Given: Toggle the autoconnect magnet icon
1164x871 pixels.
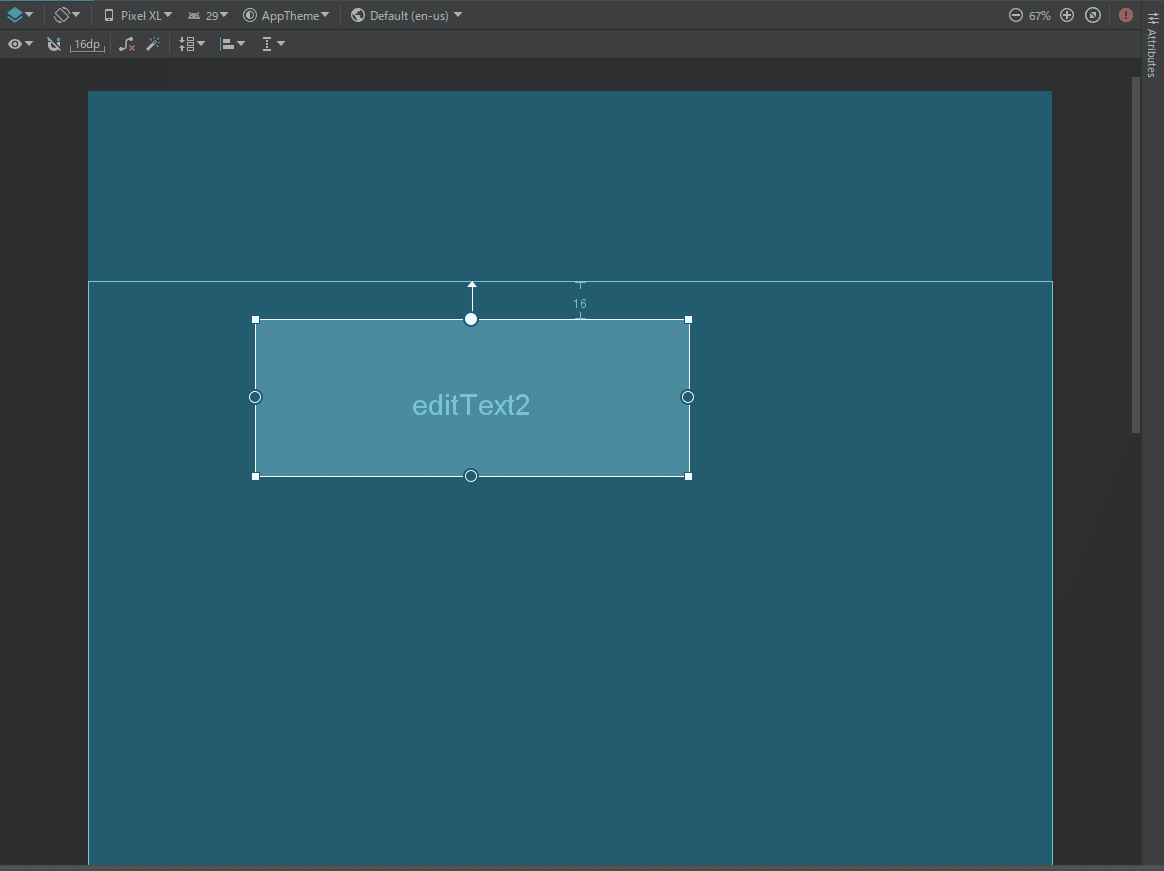Looking at the screenshot, I should pos(53,44).
